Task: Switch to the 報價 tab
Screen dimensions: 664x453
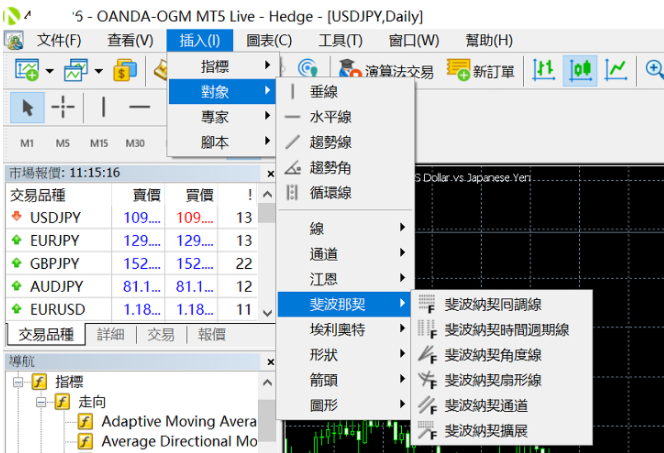Action: click(211, 334)
